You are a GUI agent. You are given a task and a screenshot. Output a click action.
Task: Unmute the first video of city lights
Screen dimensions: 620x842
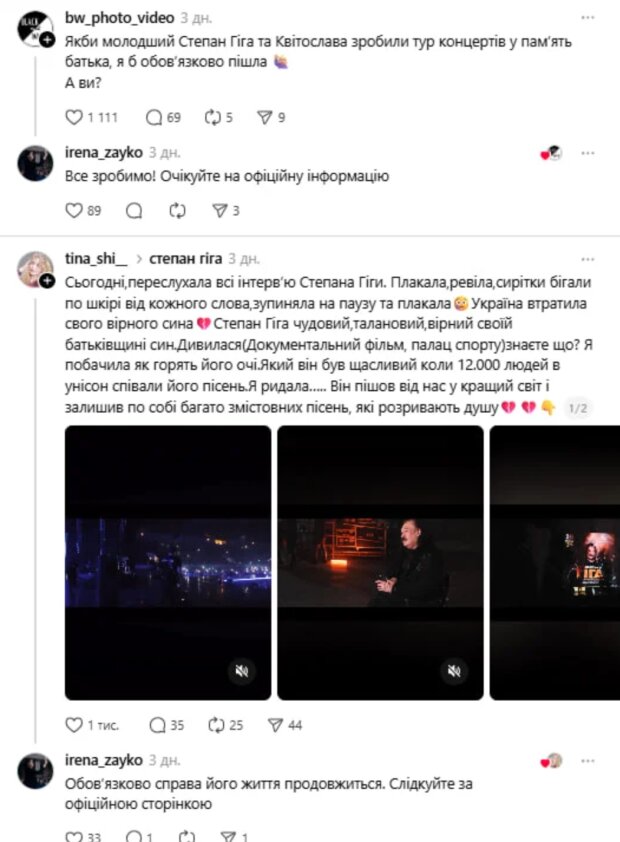(x=242, y=671)
